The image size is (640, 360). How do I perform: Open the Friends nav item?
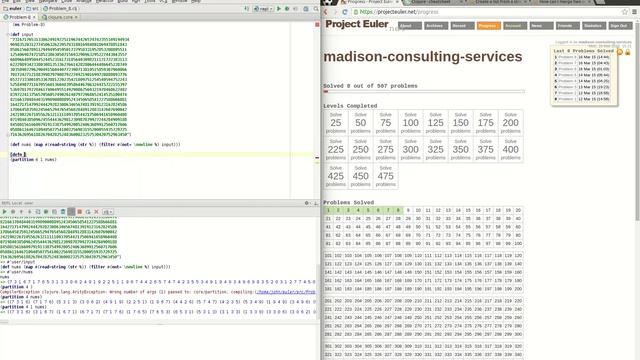coord(568,26)
